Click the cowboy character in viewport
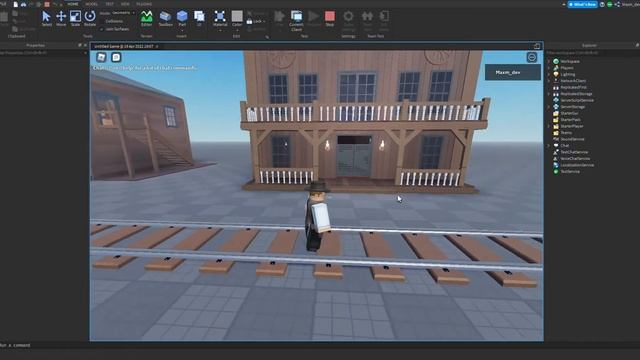 click(x=317, y=216)
